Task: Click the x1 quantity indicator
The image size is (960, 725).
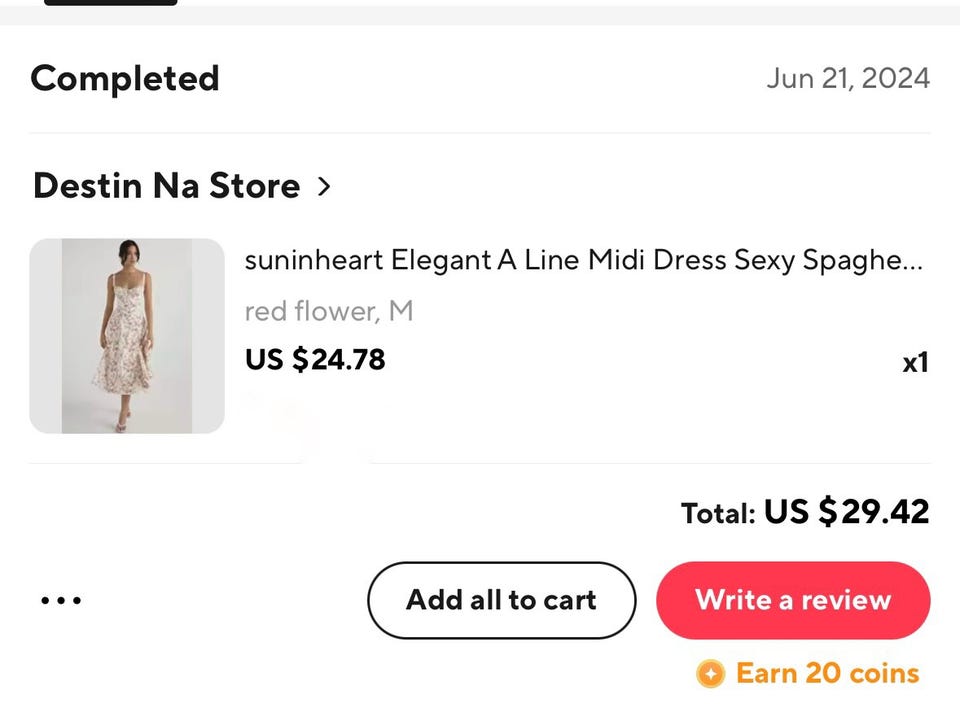Action: (915, 362)
